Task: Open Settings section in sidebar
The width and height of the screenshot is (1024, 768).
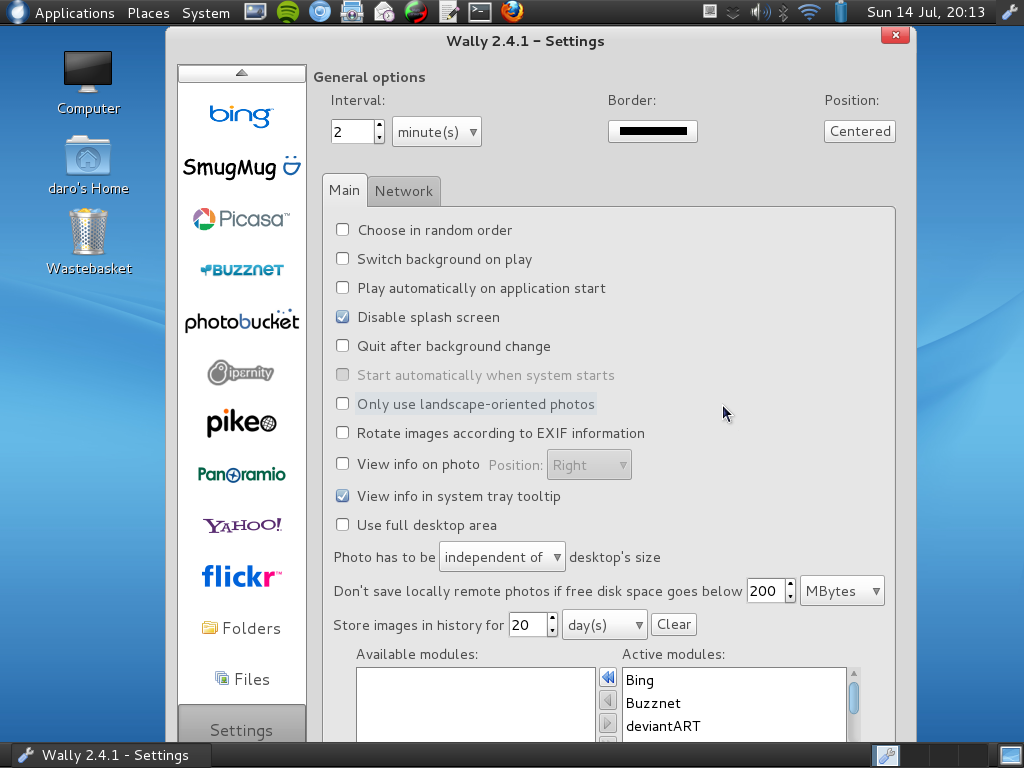Action: tap(242, 724)
